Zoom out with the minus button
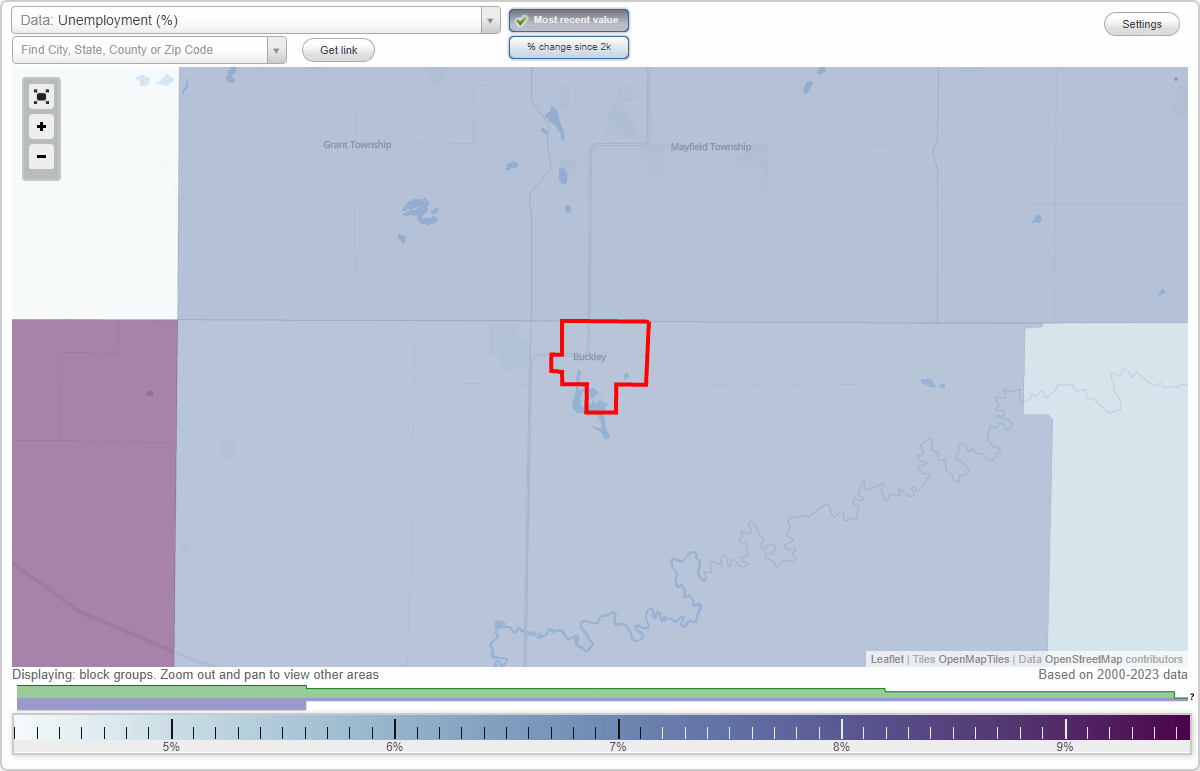This screenshot has height=771, width=1200. click(41, 156)
